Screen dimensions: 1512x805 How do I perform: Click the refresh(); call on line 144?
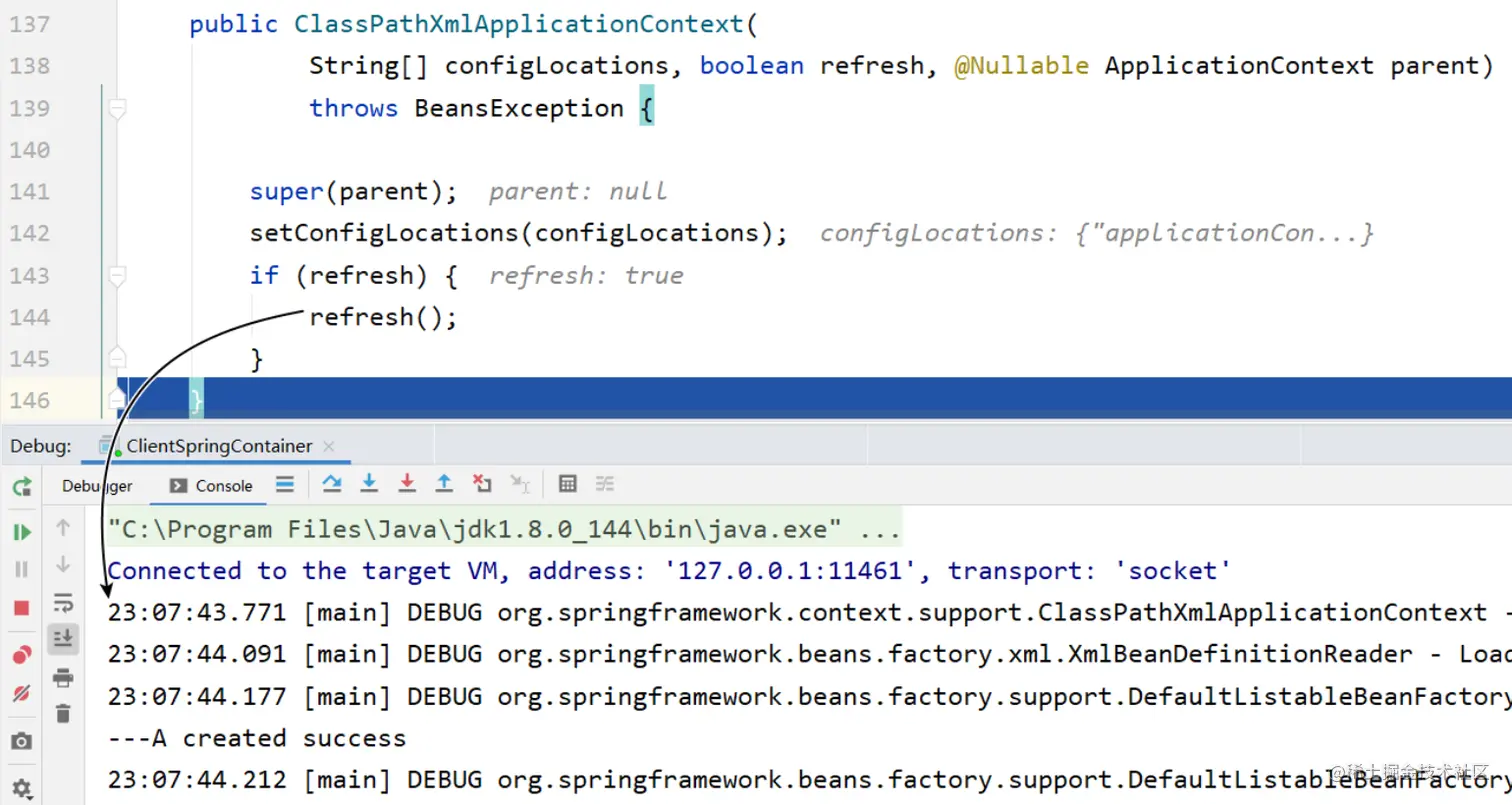pos(383,317)
